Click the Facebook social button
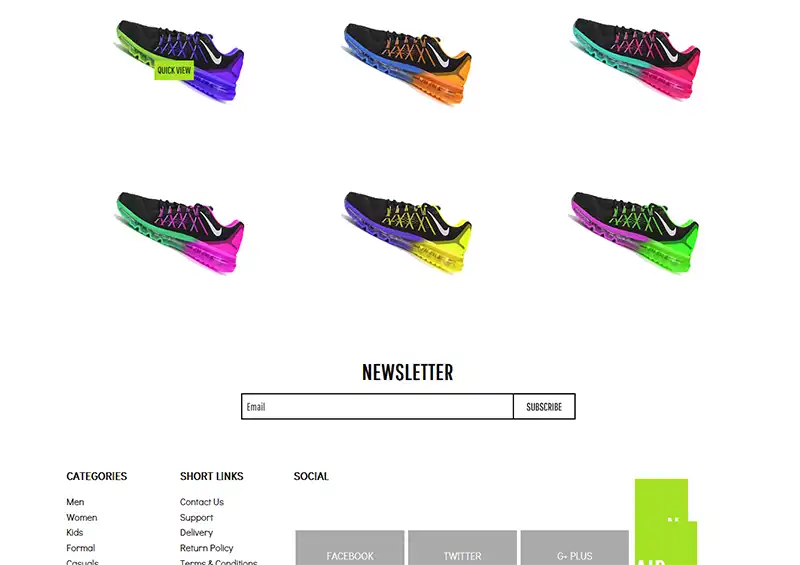The height and width of the screenshot is (565, 800). click(350, 548)
